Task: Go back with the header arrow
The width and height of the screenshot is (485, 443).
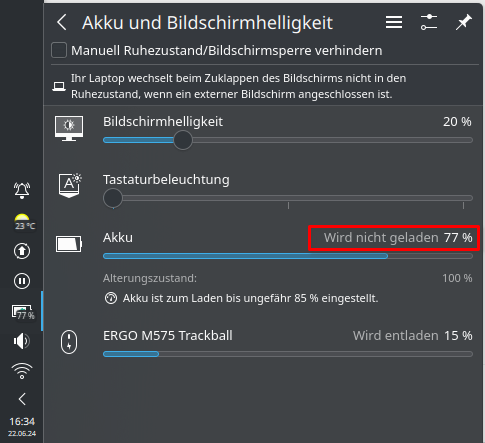Action: [62, 22]
